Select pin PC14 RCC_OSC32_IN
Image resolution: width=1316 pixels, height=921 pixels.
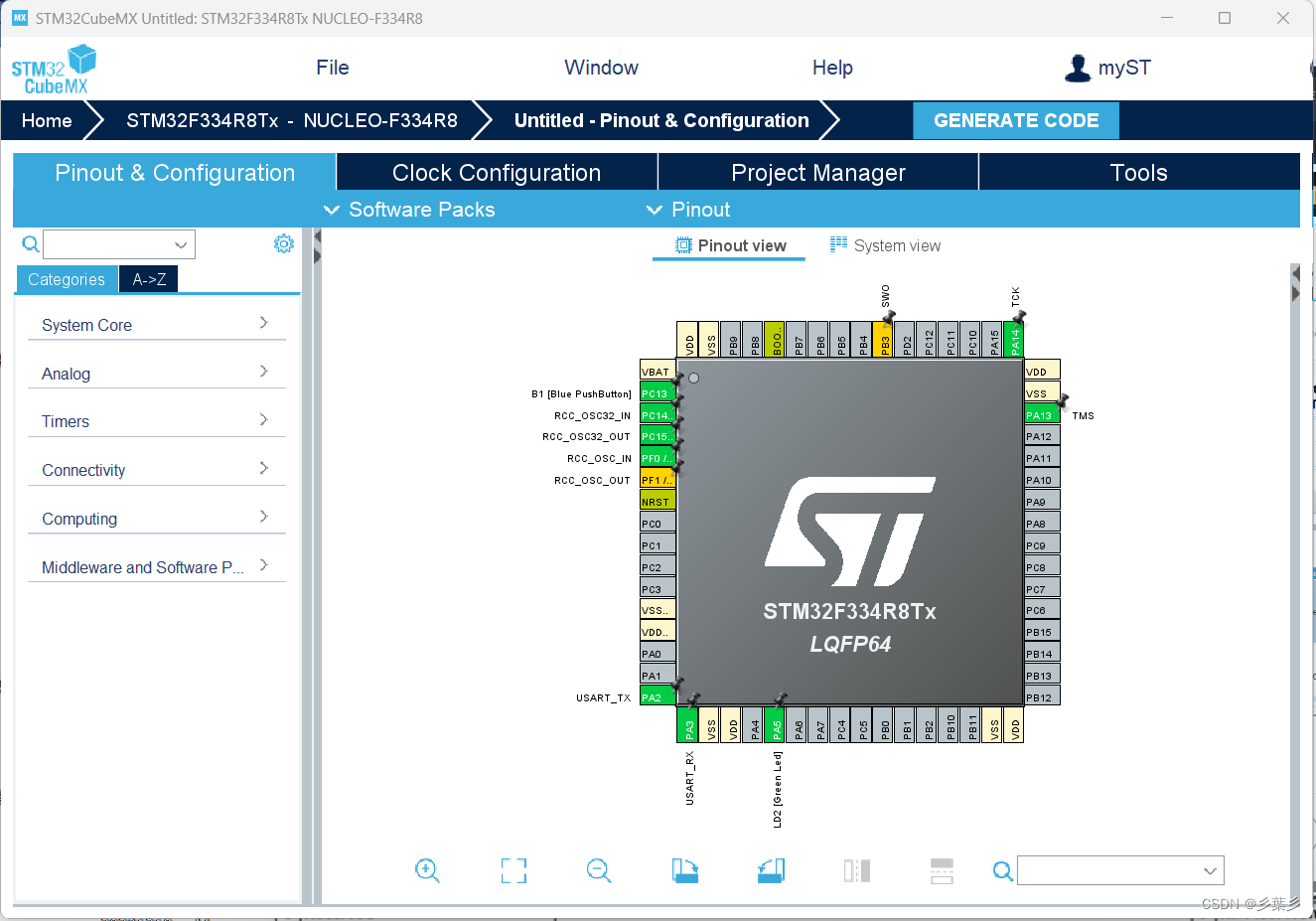point(658,415)
